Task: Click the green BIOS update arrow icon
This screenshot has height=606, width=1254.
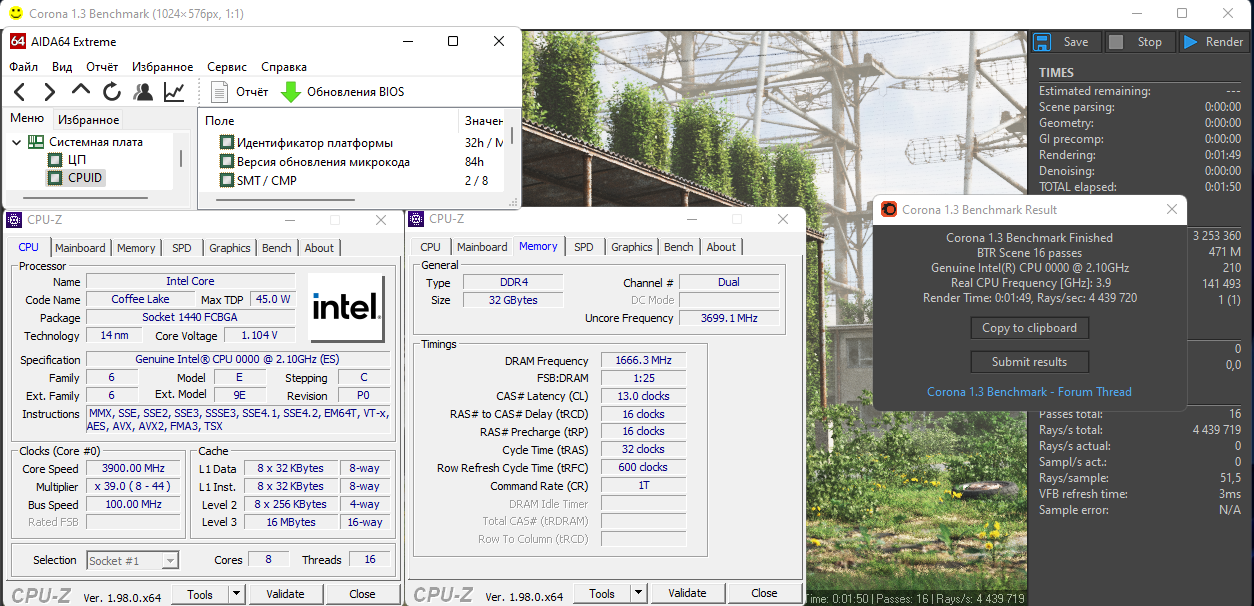Action: coord(291,92)
